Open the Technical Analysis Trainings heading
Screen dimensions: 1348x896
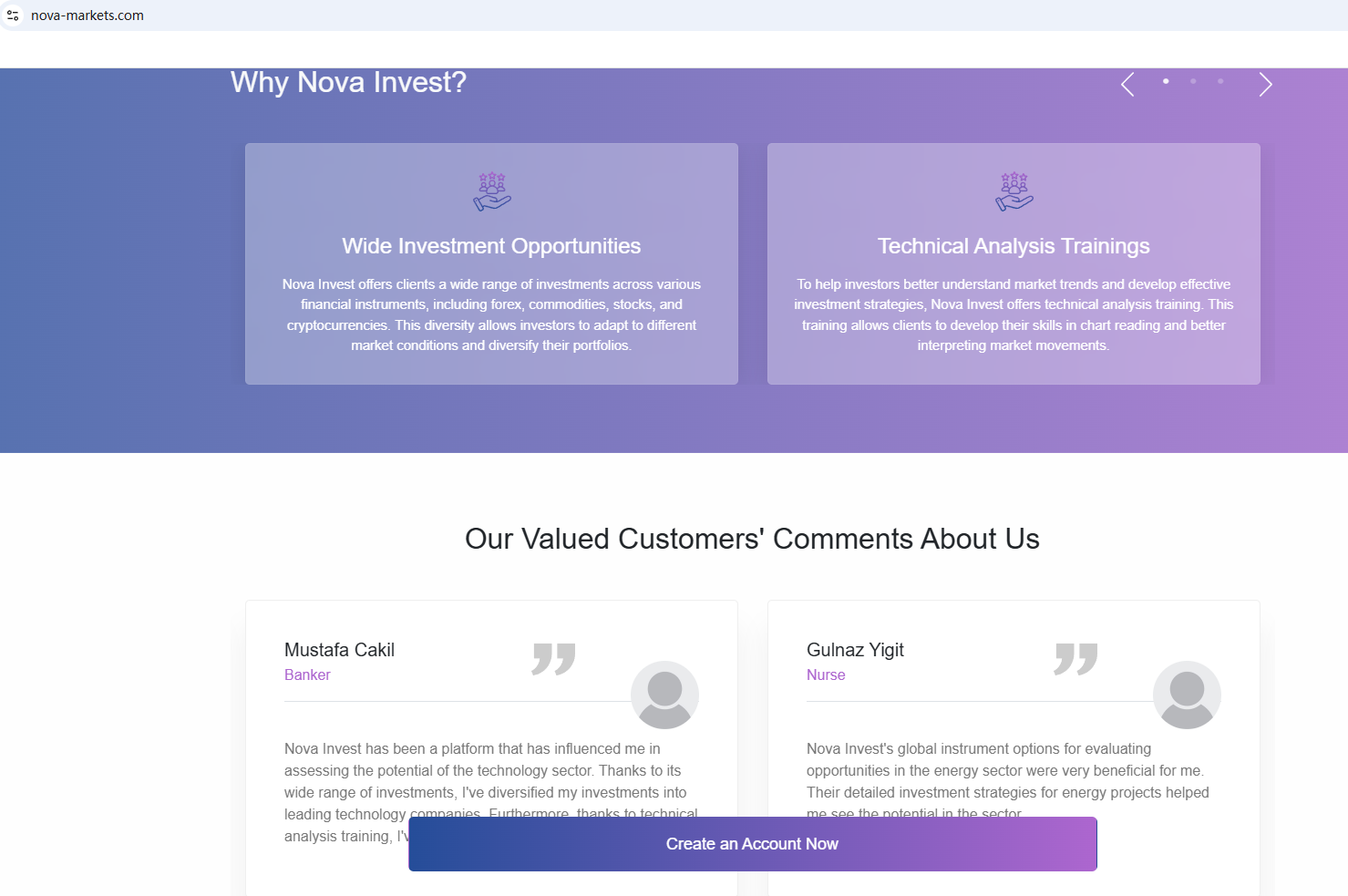click(1014, 246)
